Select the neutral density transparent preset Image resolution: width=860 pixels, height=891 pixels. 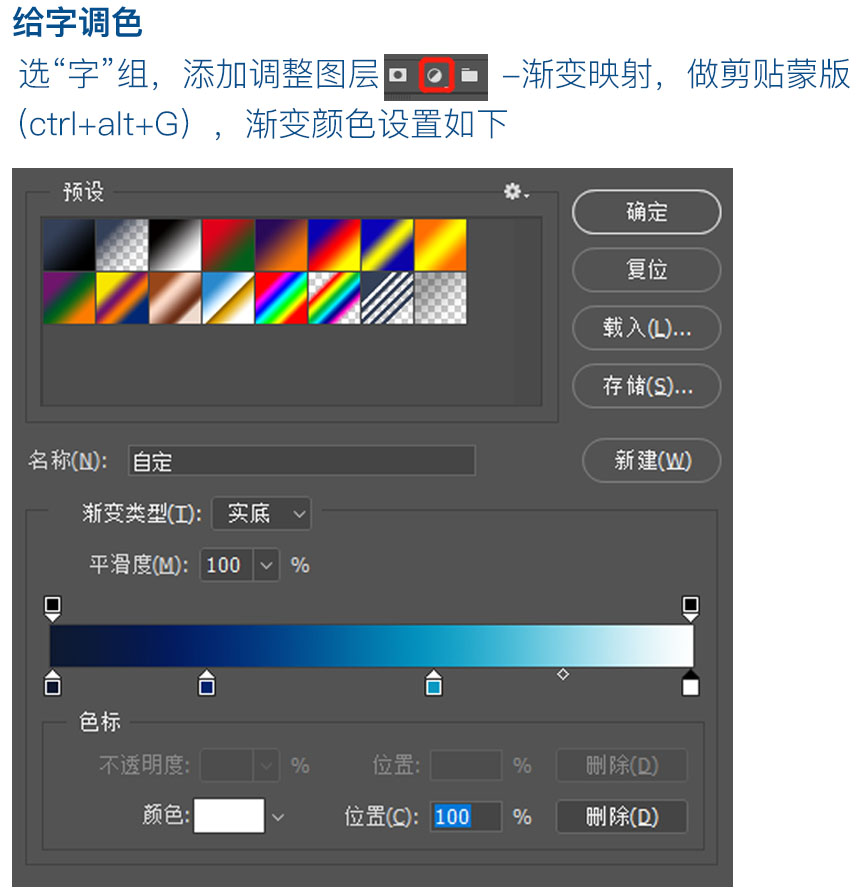tap(440, 298)
